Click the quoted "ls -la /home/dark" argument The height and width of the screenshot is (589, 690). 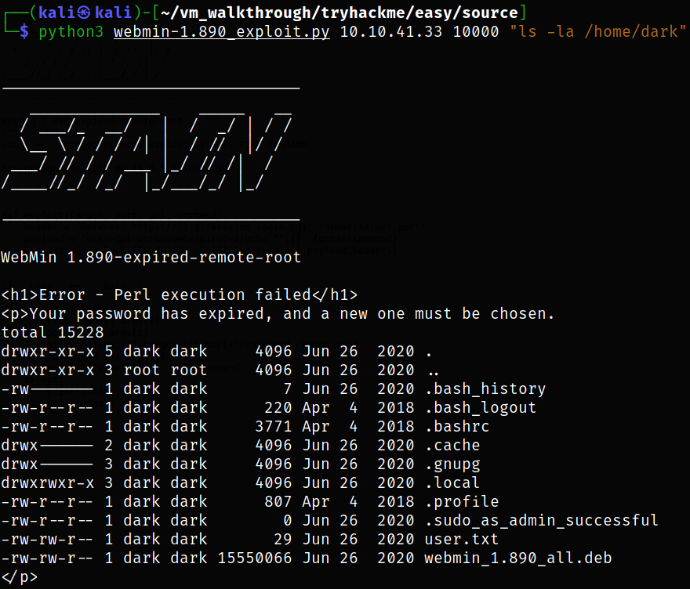tap(598, 32)
